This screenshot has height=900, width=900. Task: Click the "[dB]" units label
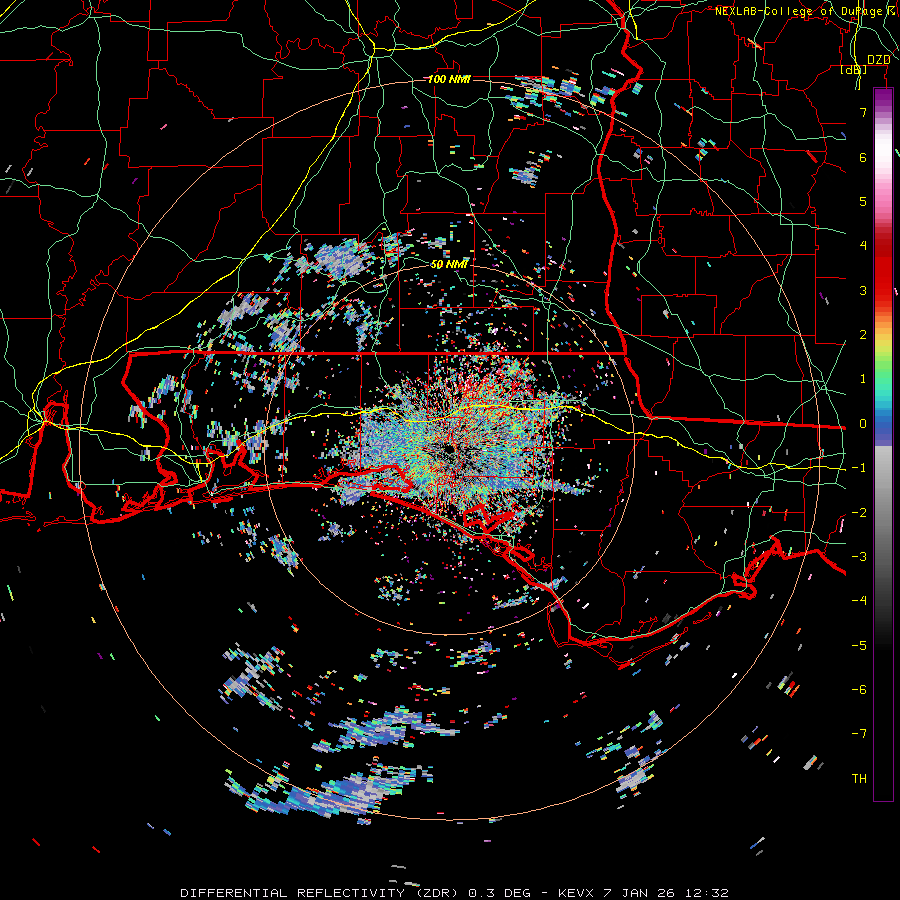click(854, 69)
